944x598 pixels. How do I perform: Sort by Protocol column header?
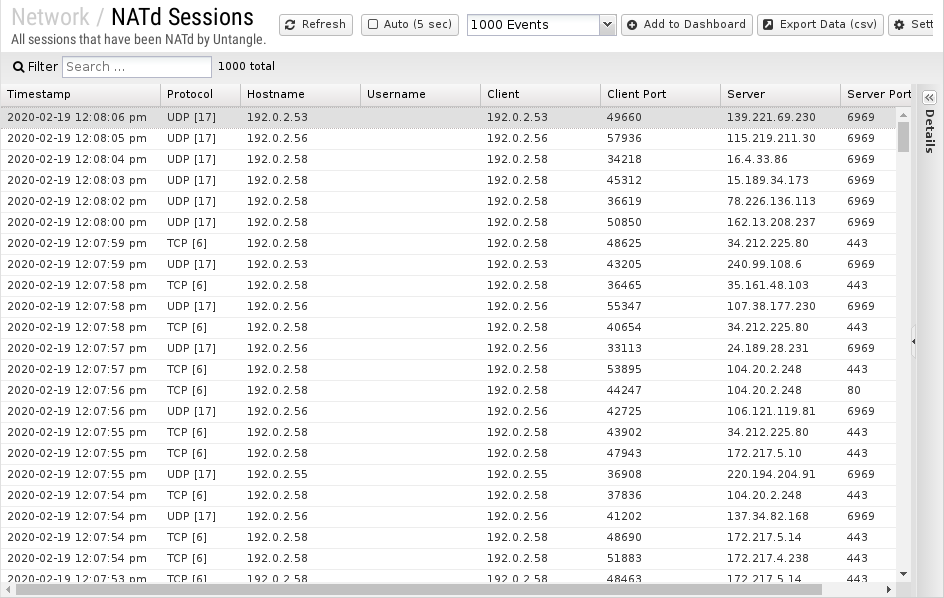coord(200,94)
